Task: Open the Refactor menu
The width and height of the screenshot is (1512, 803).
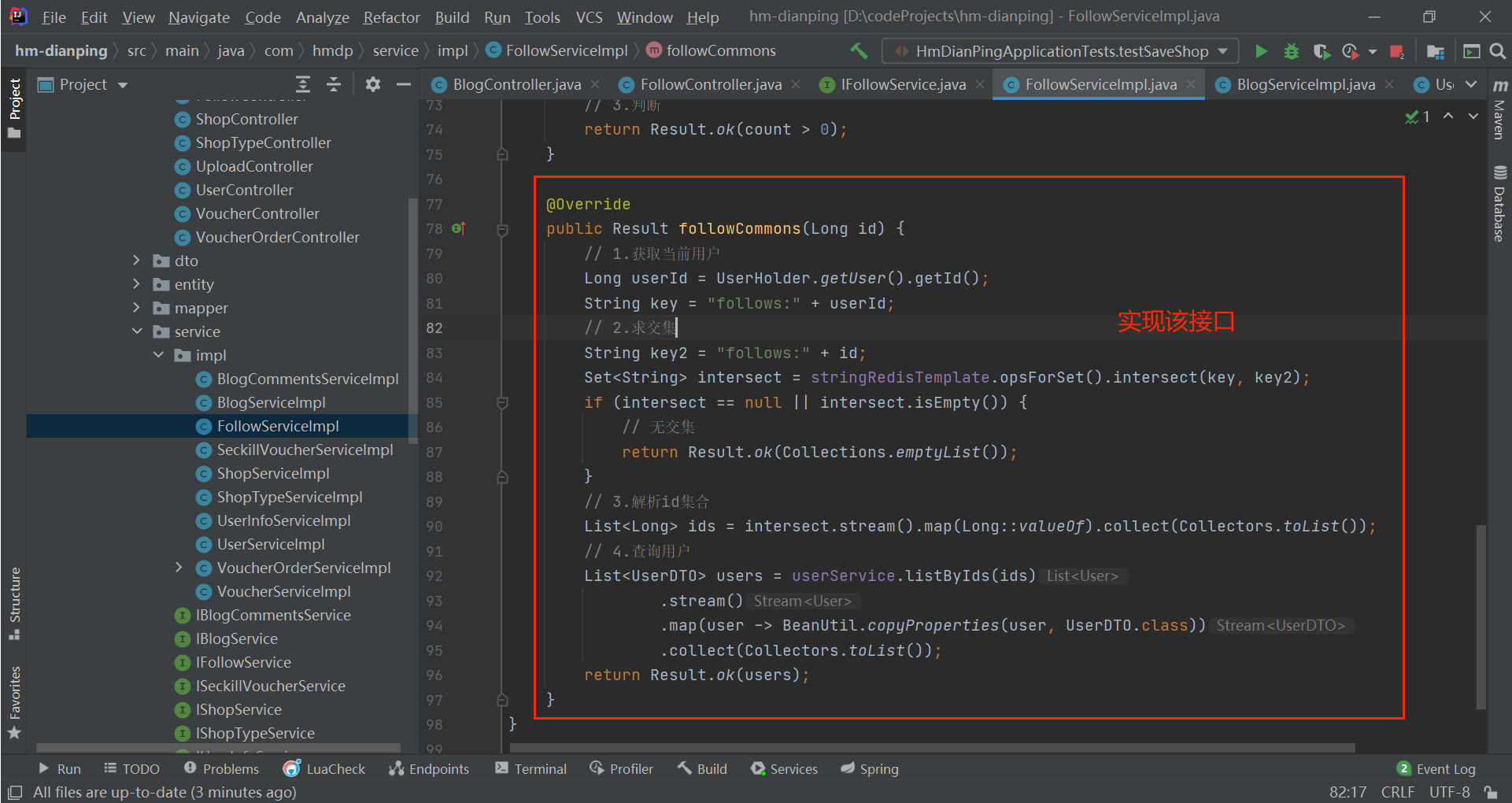Action: [391, 17]
